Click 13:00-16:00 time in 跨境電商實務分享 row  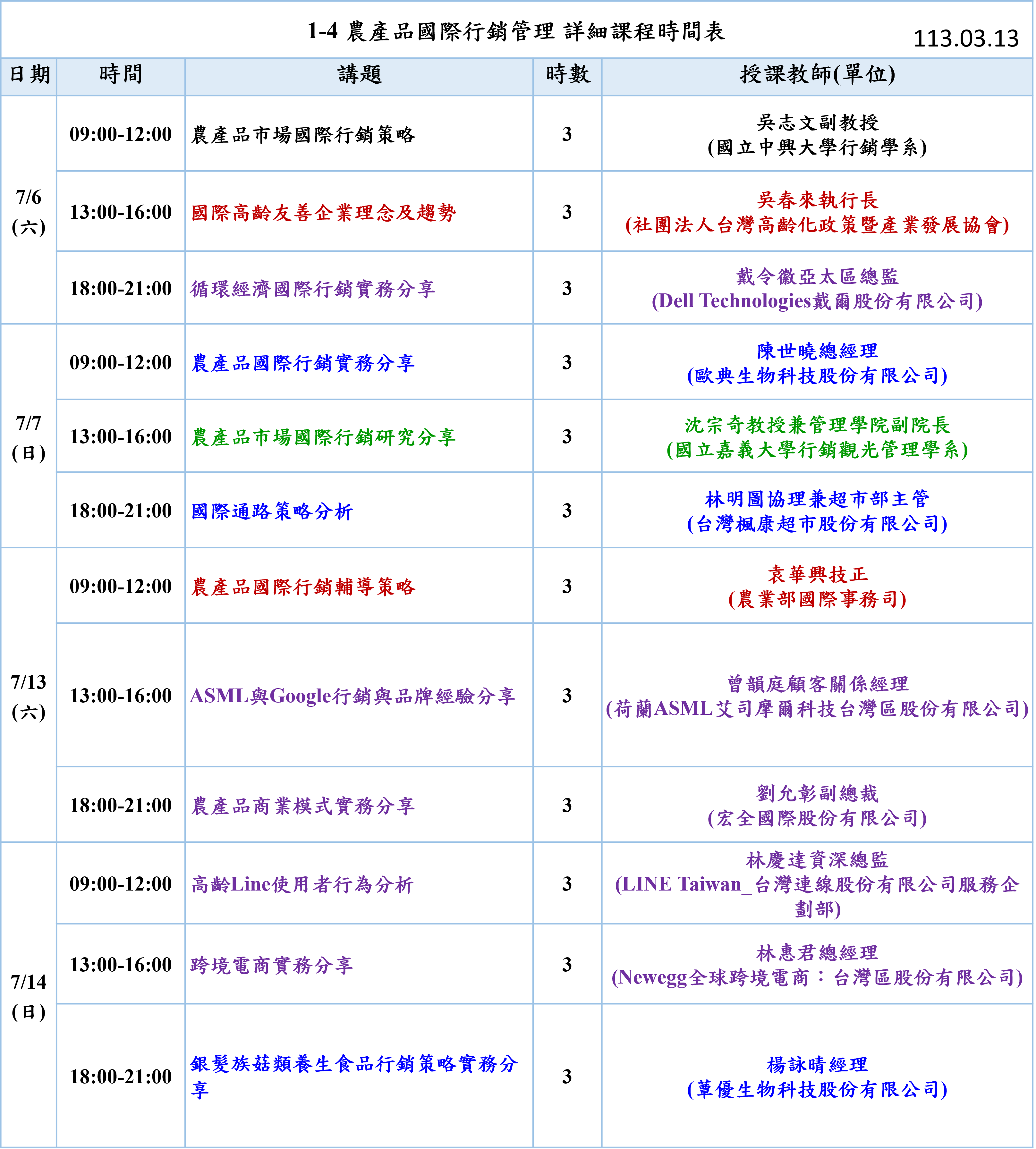coord(121,965)
